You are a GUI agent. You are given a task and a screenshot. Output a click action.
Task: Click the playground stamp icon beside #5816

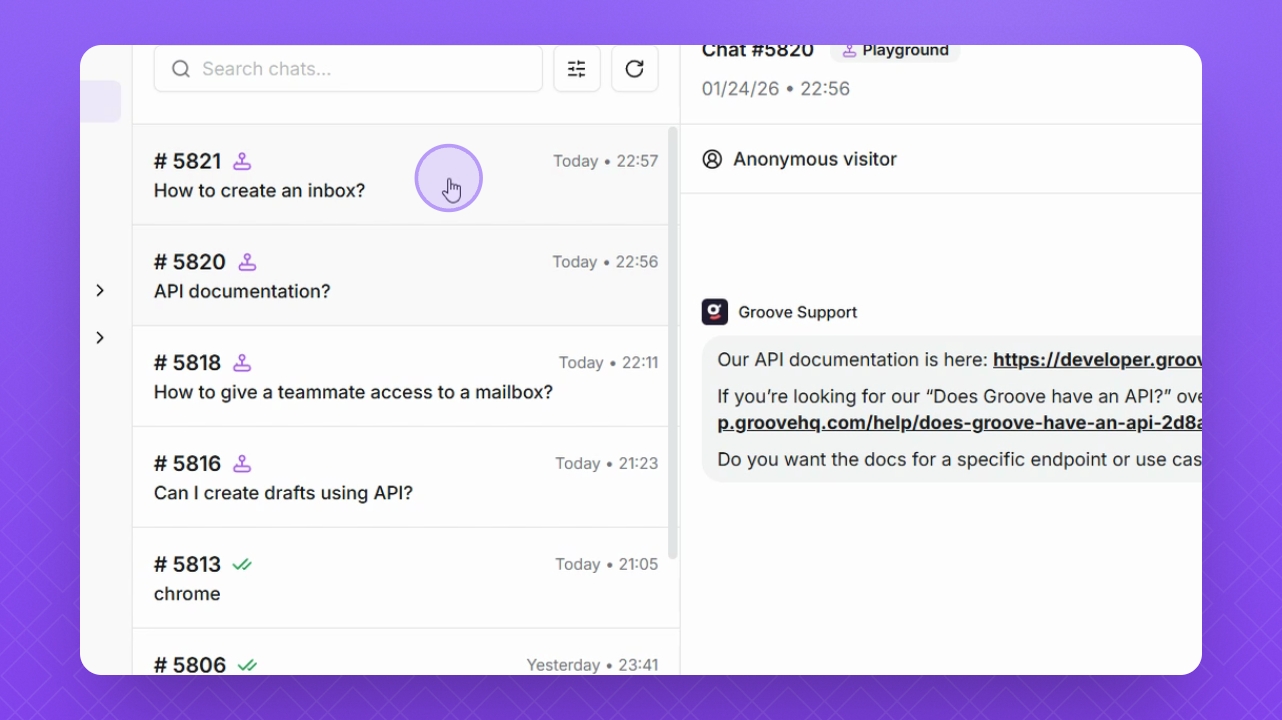click(242, 464)
